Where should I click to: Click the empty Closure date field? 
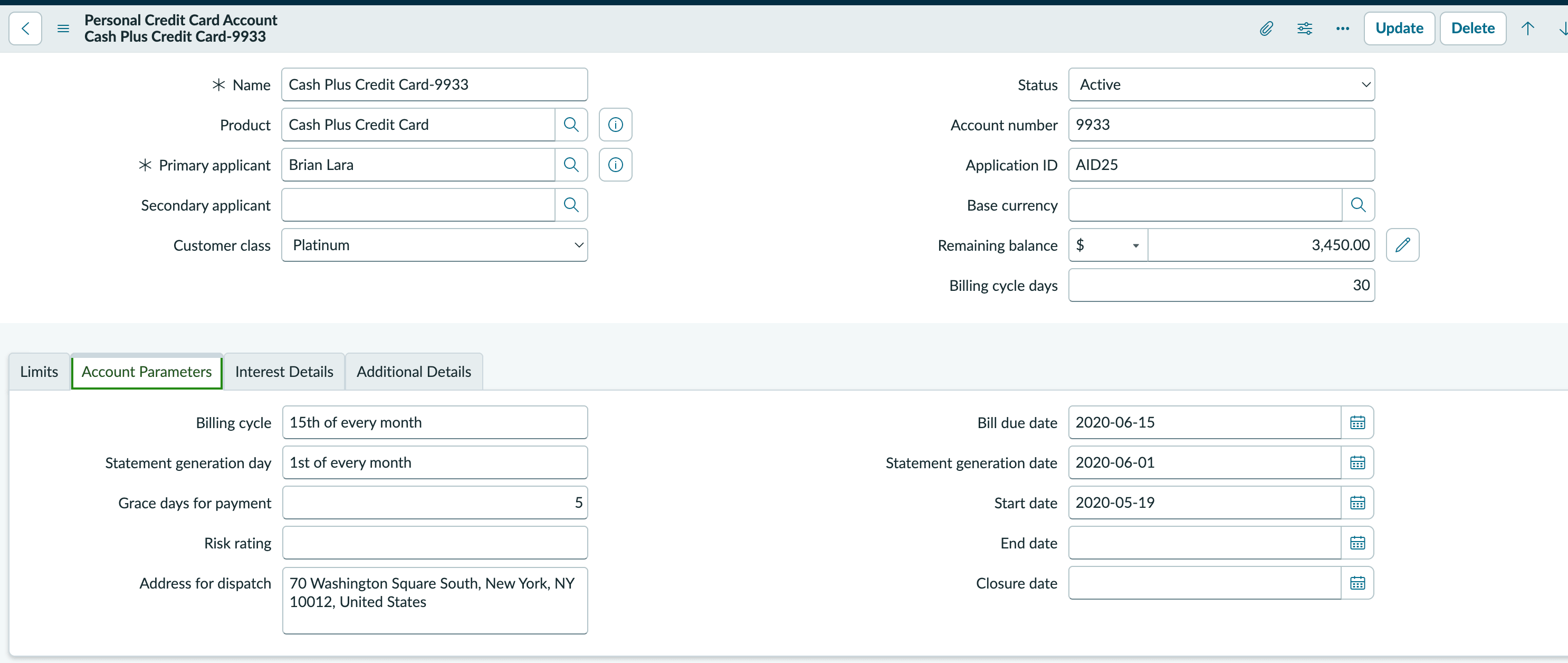point(1204,583)
